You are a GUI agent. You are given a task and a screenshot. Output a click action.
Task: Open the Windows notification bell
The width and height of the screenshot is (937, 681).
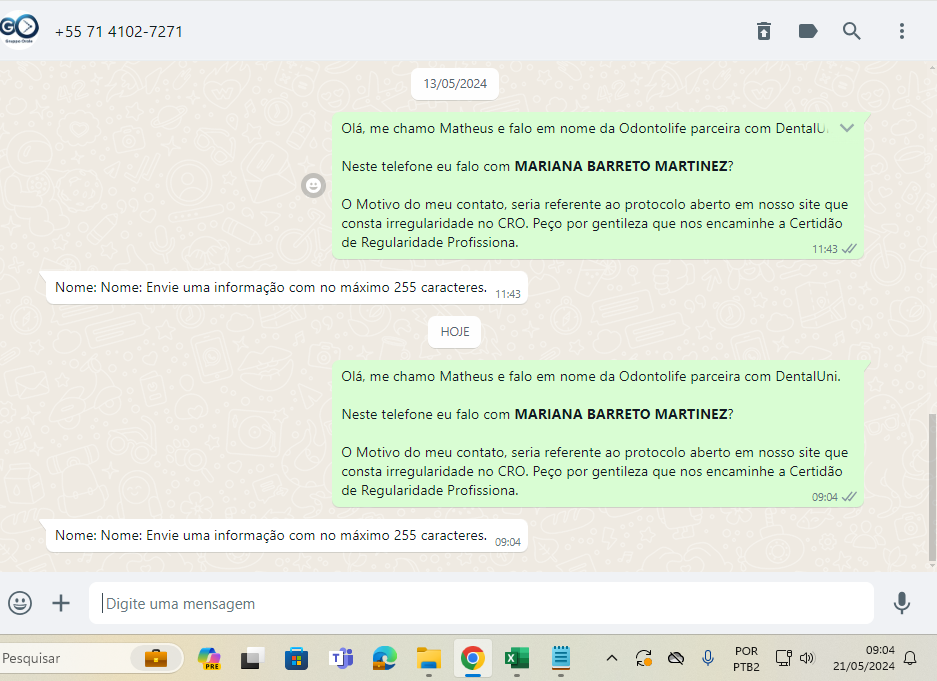(x=910, y=658)
